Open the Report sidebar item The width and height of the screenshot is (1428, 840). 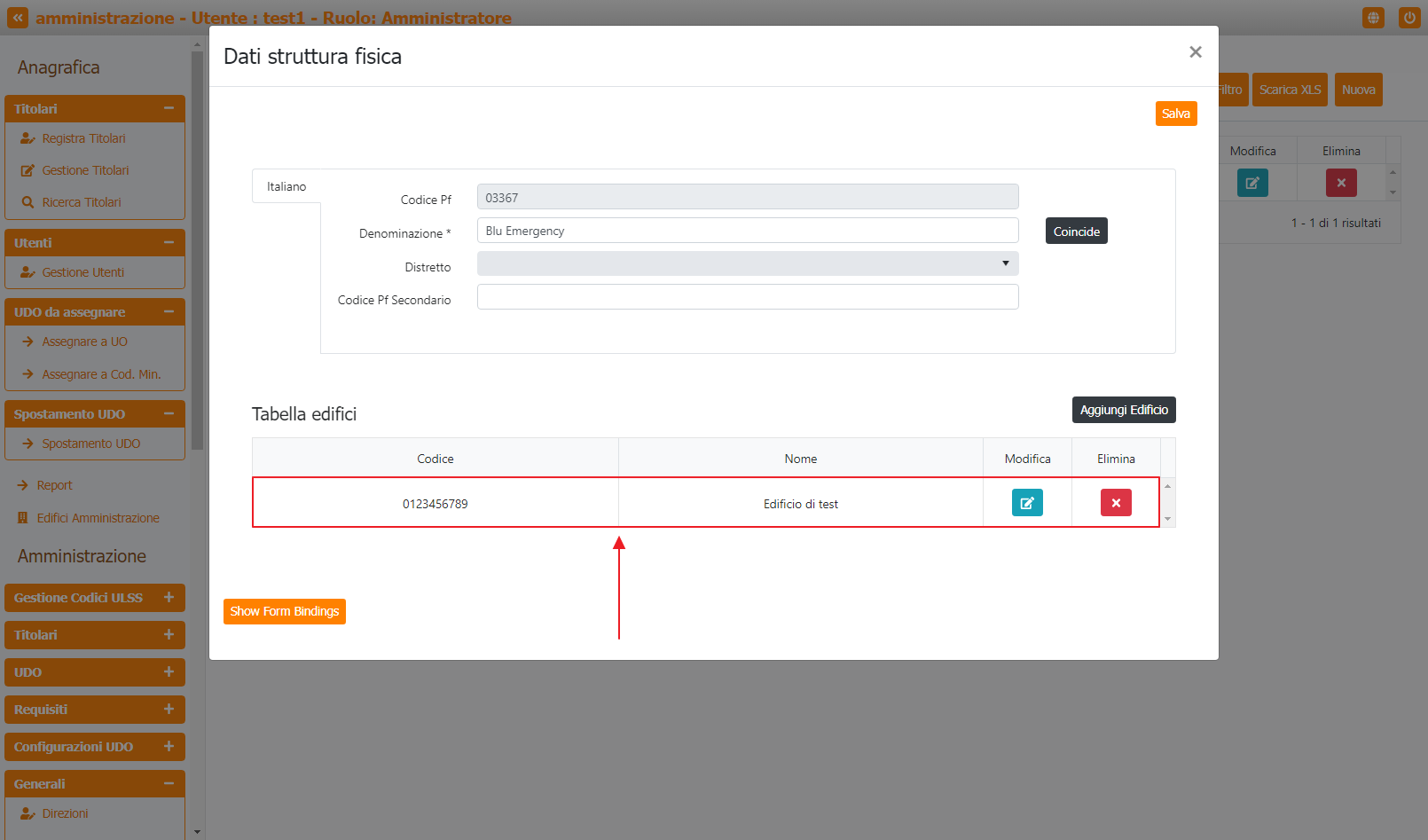[54, 485]
